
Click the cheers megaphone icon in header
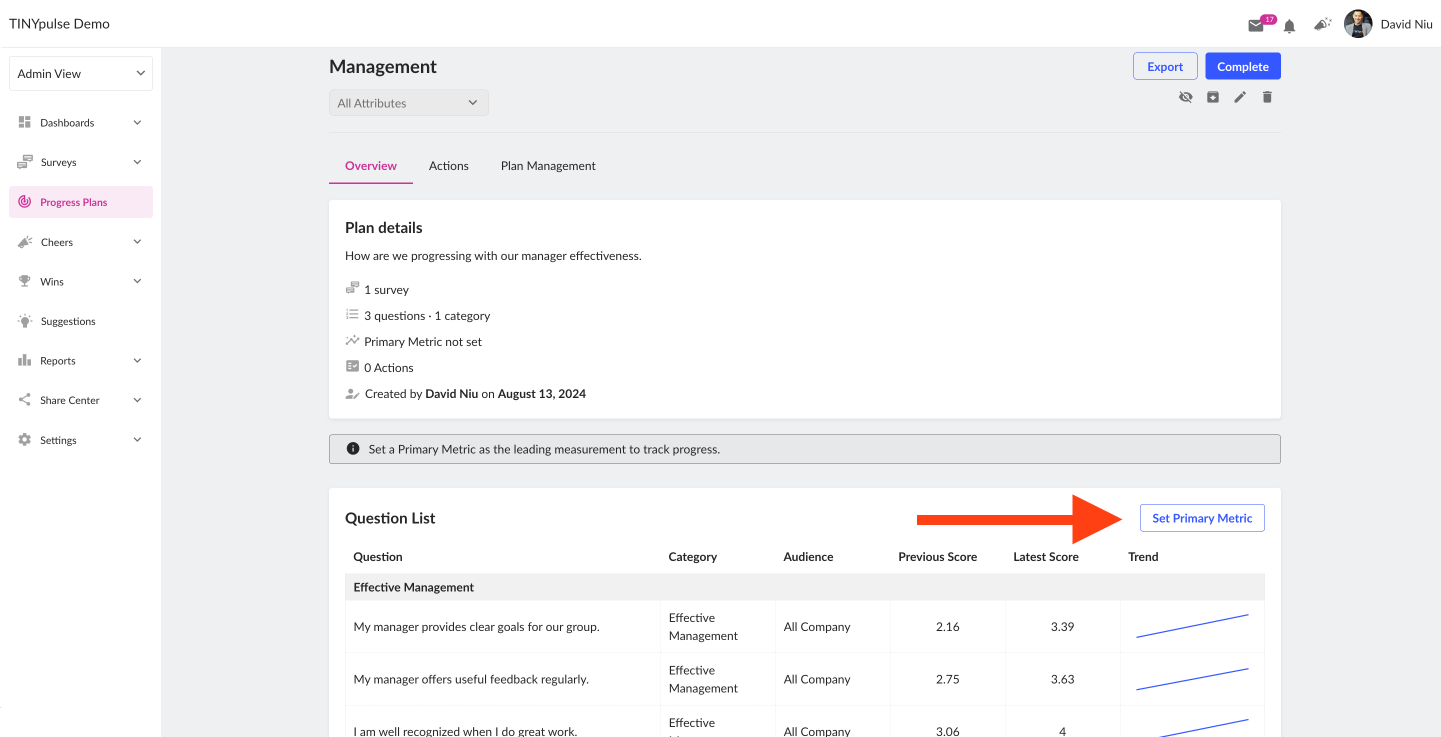(1322, 24)
